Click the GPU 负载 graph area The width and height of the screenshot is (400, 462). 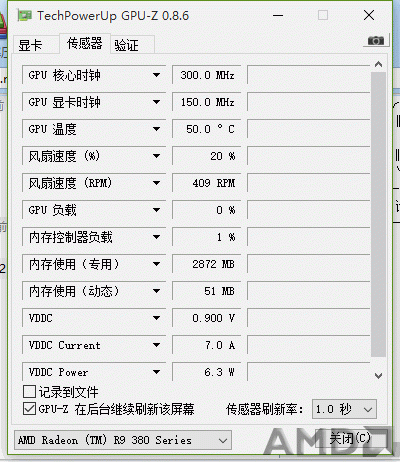pyautogui.click(x=309, y=210)
